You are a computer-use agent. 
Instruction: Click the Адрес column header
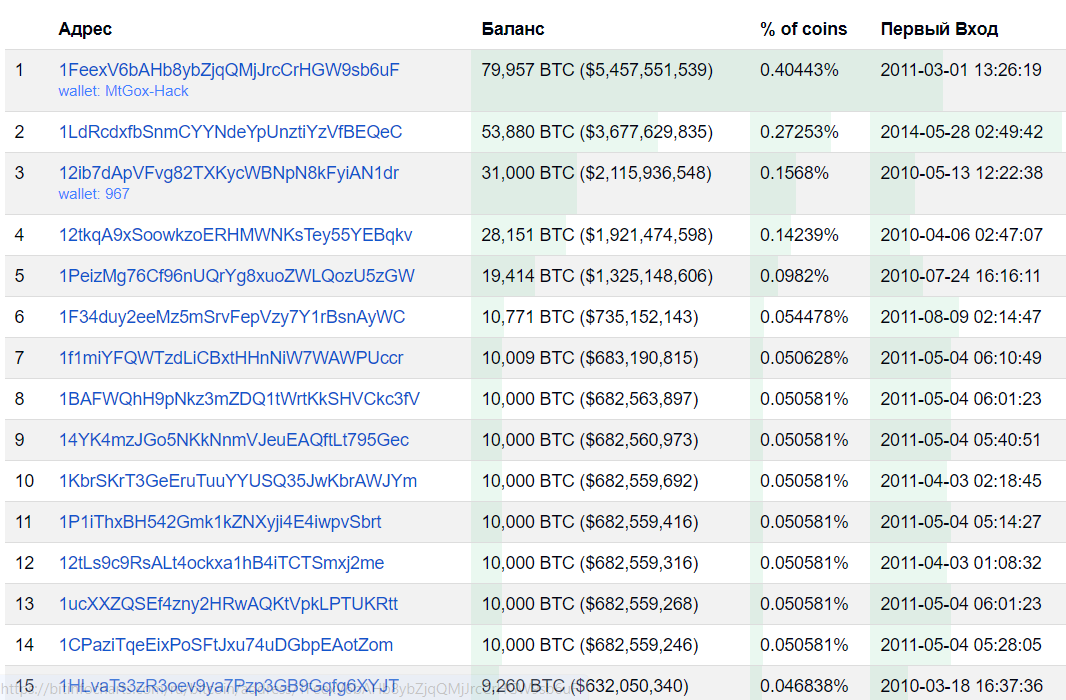pos(85,29)
